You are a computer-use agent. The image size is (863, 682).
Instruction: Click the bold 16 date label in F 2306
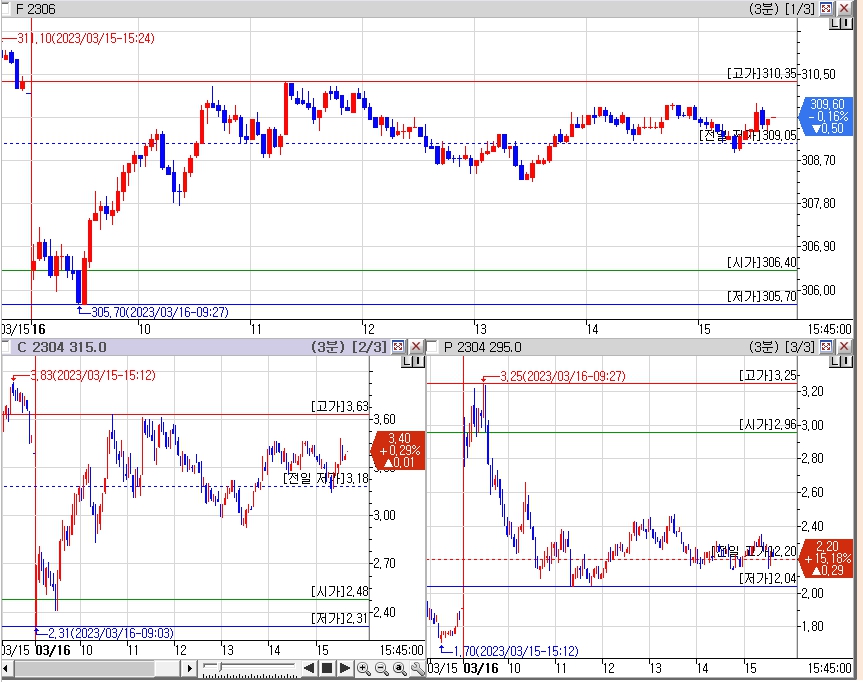(x=39, y=329)
